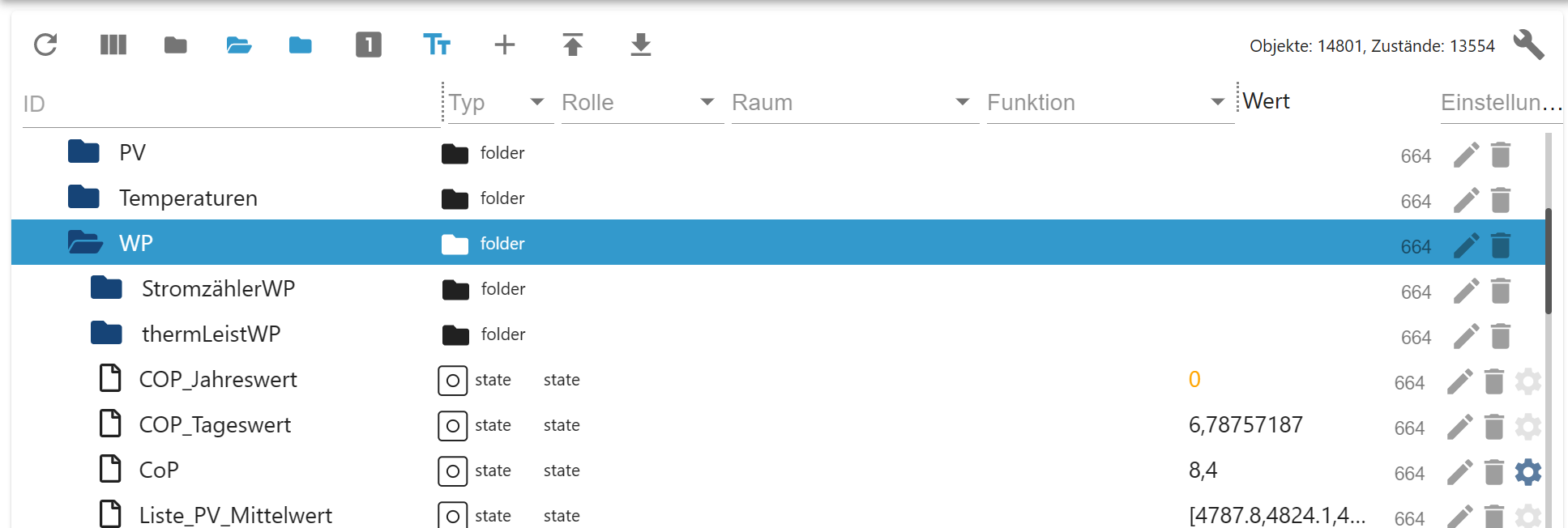Edit the CoP state with pencil icon
Image resolution: width=1568 pixels, height=528 pixels.
click(1459, 472)
